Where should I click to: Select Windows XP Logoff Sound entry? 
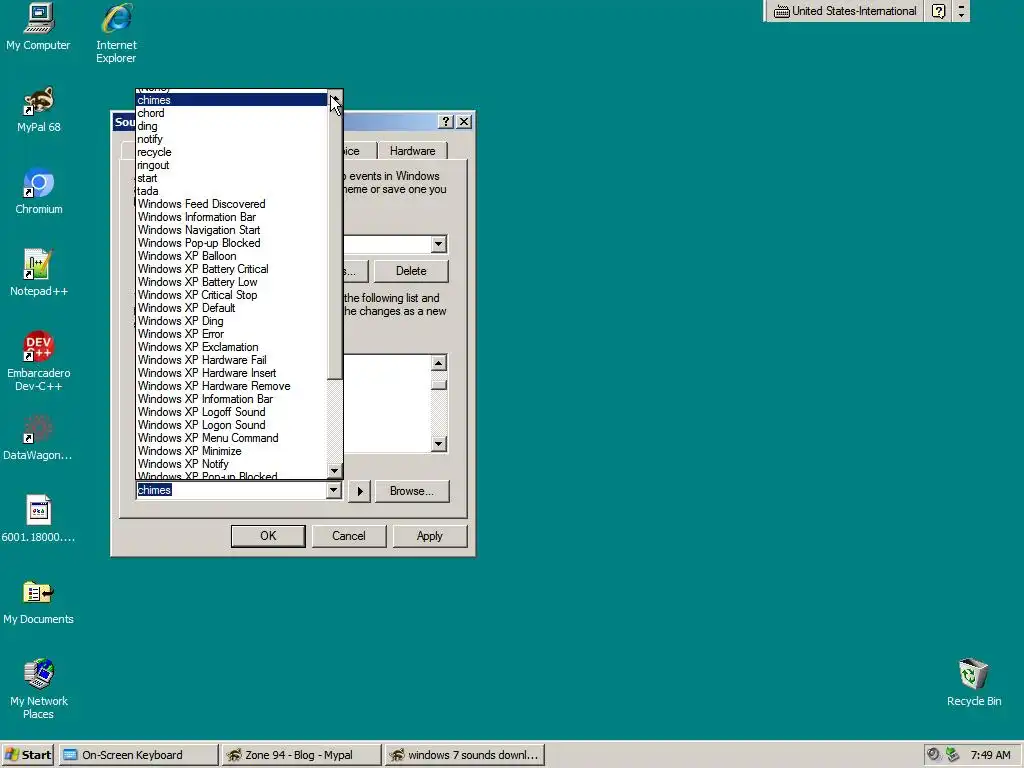tap(231, 412)
